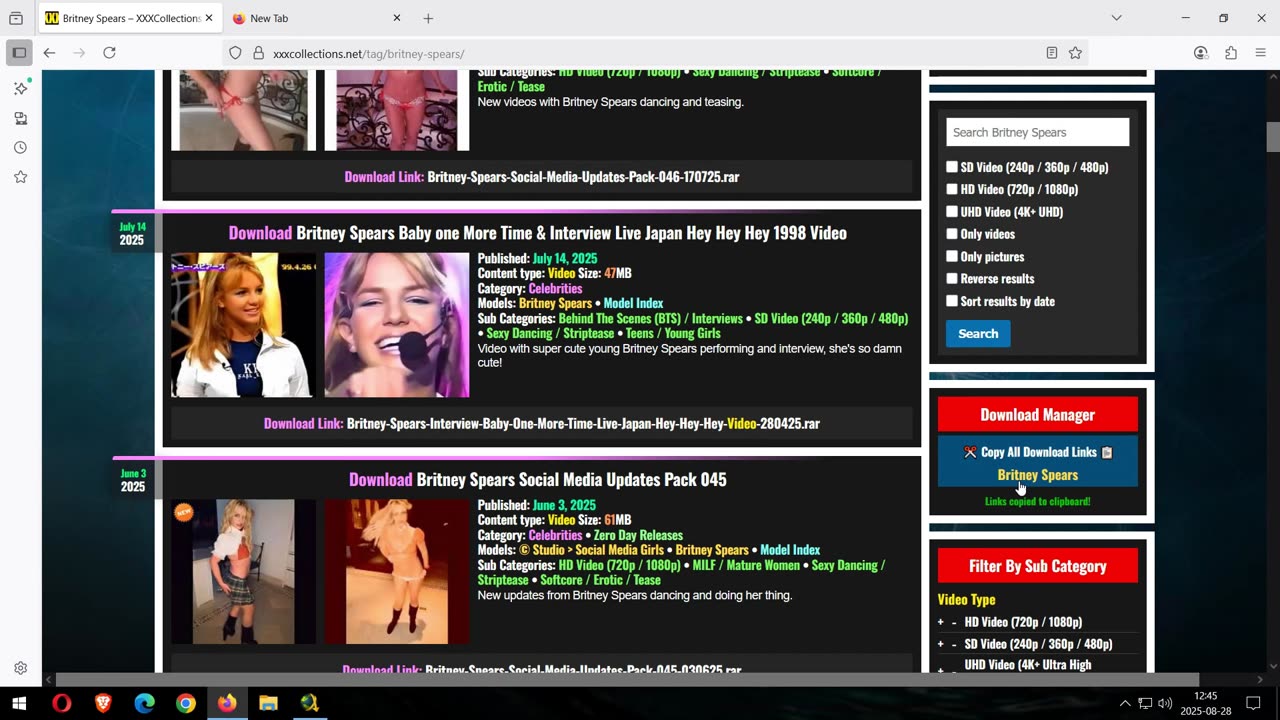This screenshot has height=720, width=1280.
Task: Check the Only videos option
Action: [x=952, y=234]
